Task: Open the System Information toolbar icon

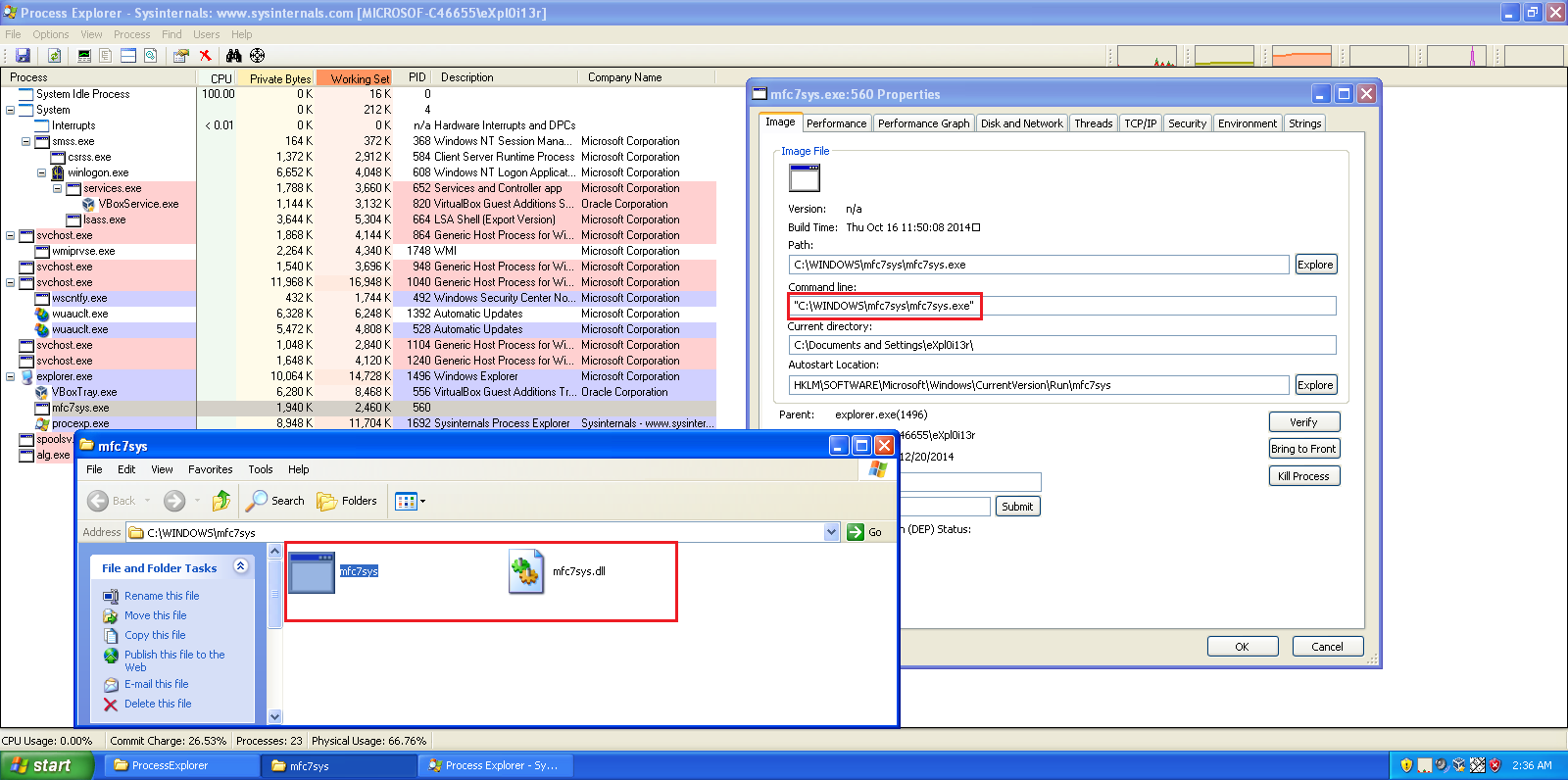Action: coord(84,56)
